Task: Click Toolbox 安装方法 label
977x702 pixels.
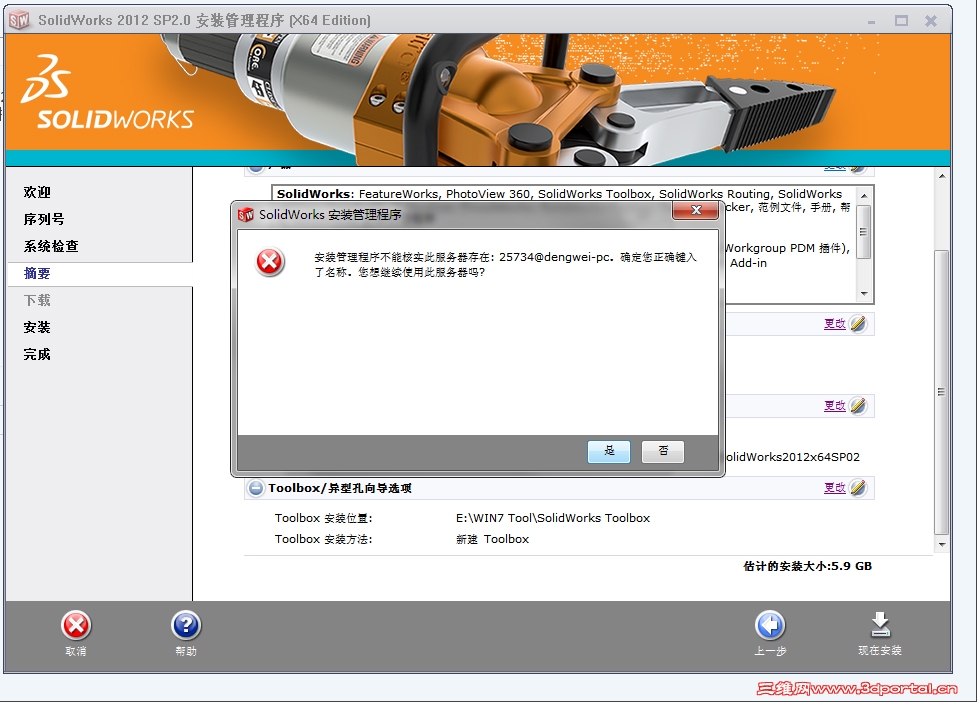Action: pos(323,539)
